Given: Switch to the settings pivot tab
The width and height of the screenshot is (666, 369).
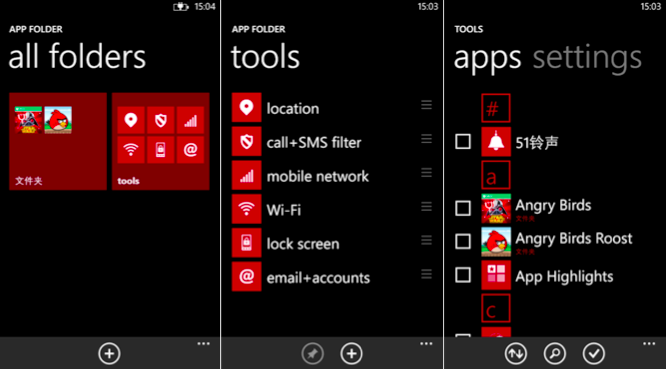Looking at the screenshot, I should [x=587, y=59].
